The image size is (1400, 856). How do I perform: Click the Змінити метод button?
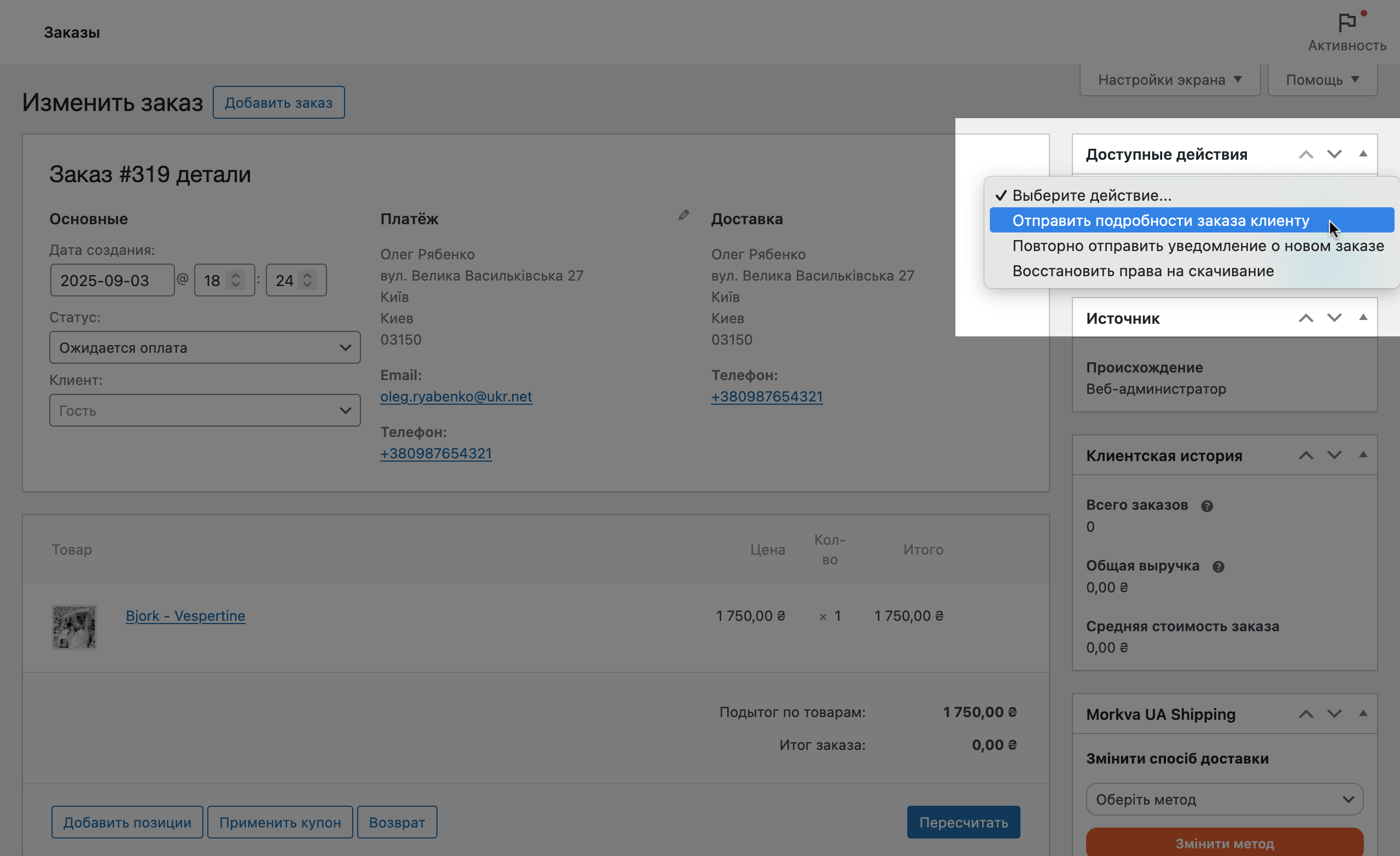point(1224,843)
